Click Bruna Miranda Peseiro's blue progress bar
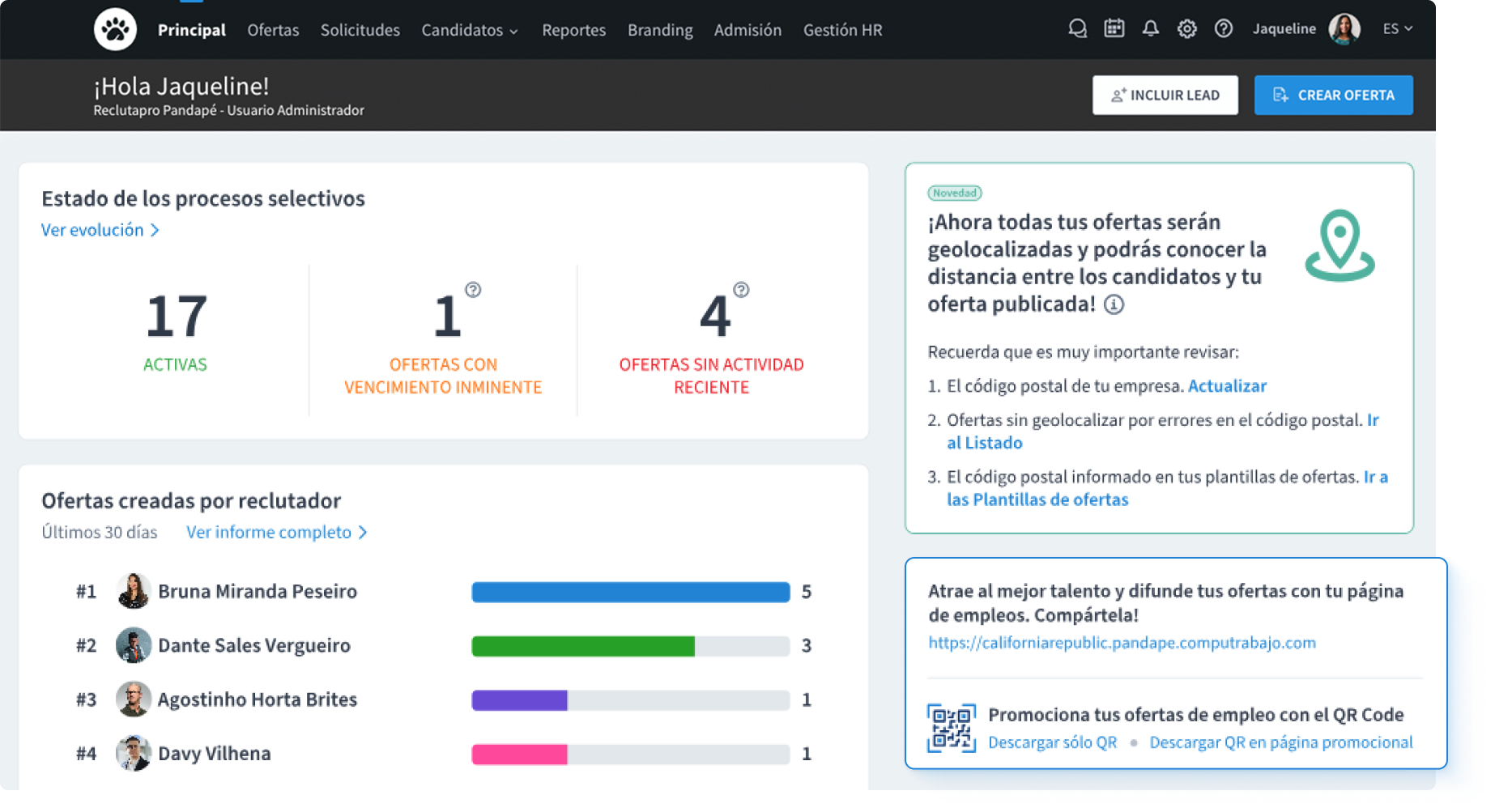This screenshot has height=812, width=1495. 630,592
